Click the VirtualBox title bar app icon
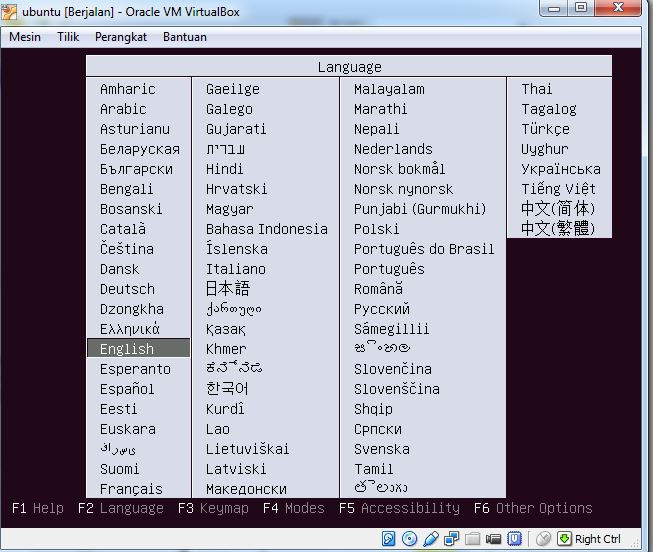Image resolution: width=653 pixels, height=552 pixels. [9, 11]
